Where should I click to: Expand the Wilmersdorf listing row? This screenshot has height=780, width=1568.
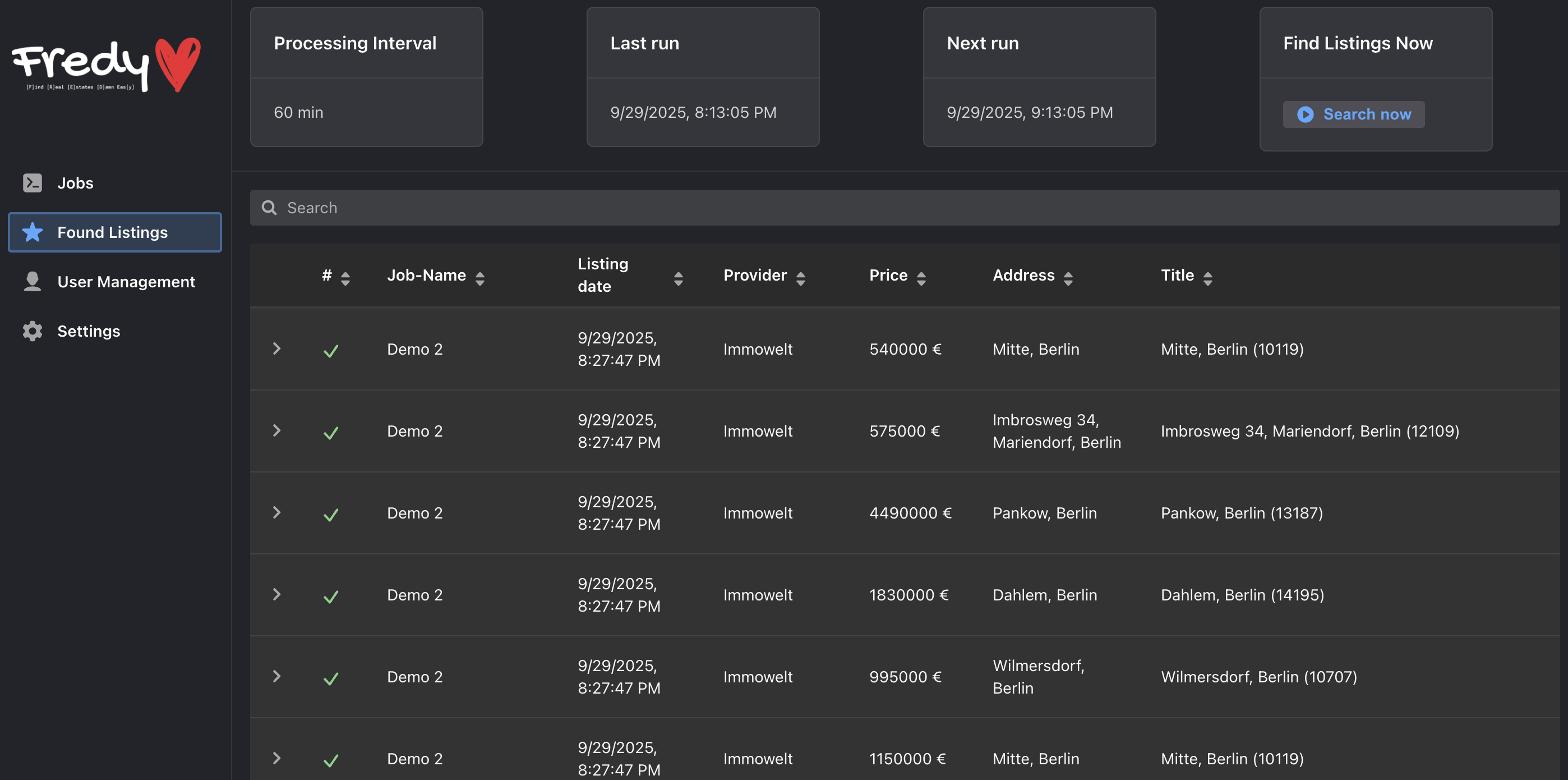pos(276,676)
